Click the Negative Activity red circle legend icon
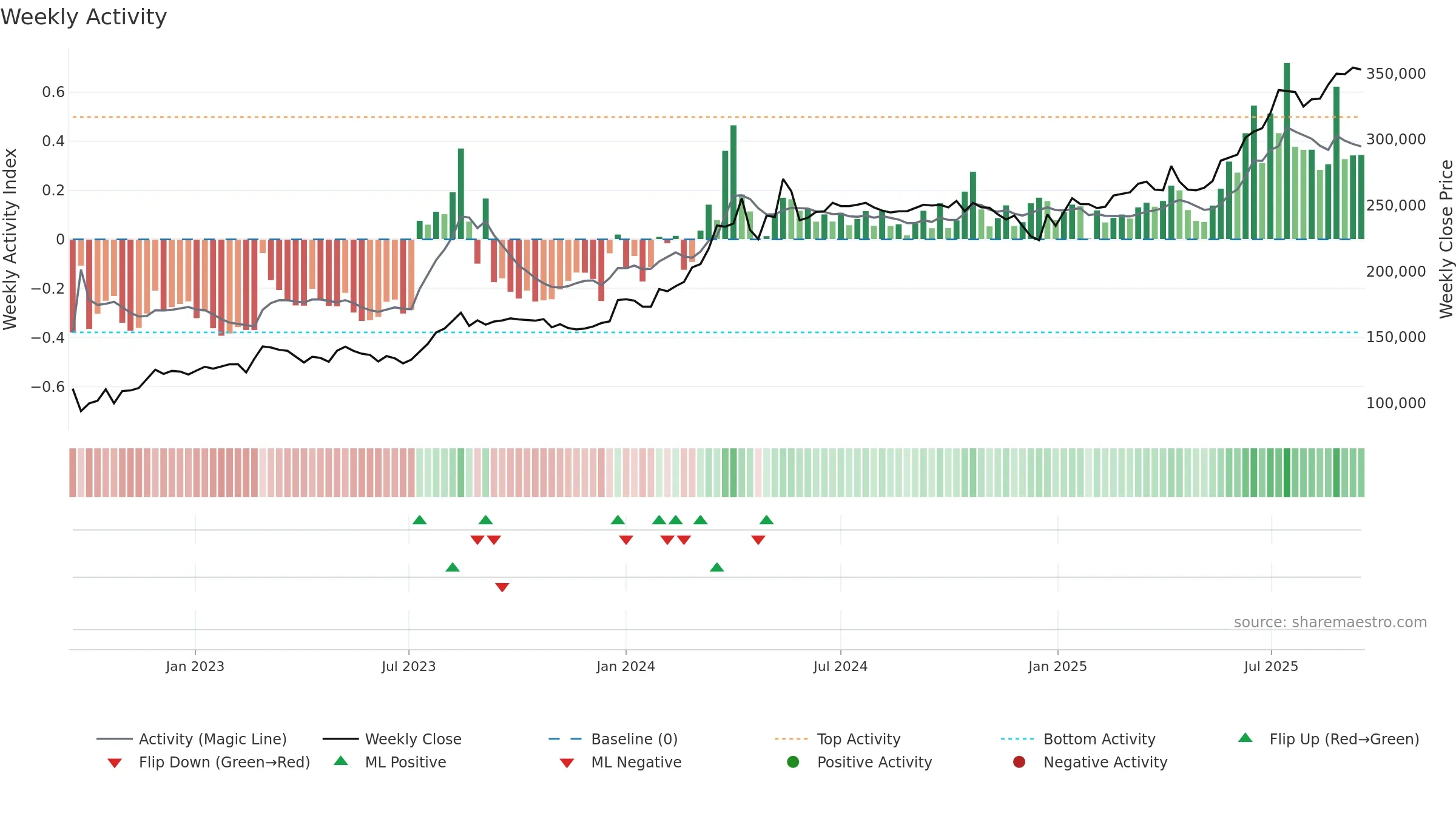Screen dimensions: 1456x819 pos(1019,762)
